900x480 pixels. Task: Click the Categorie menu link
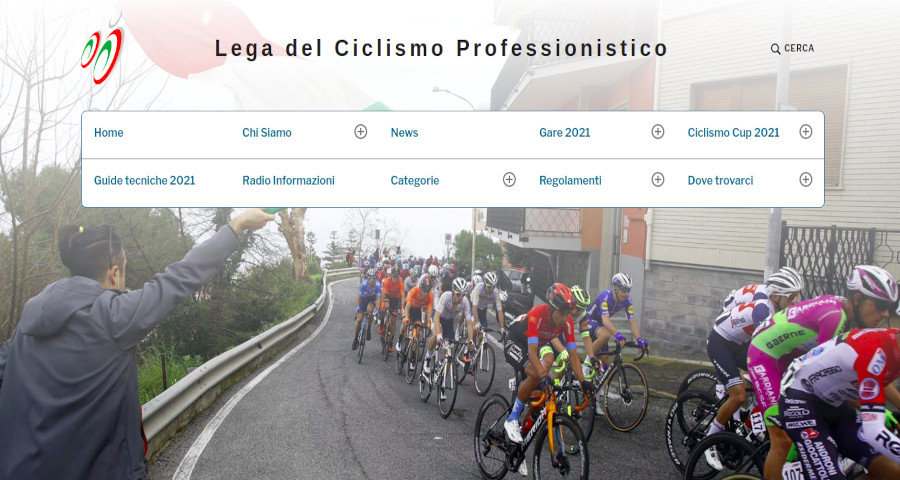(x=415, y=180)
